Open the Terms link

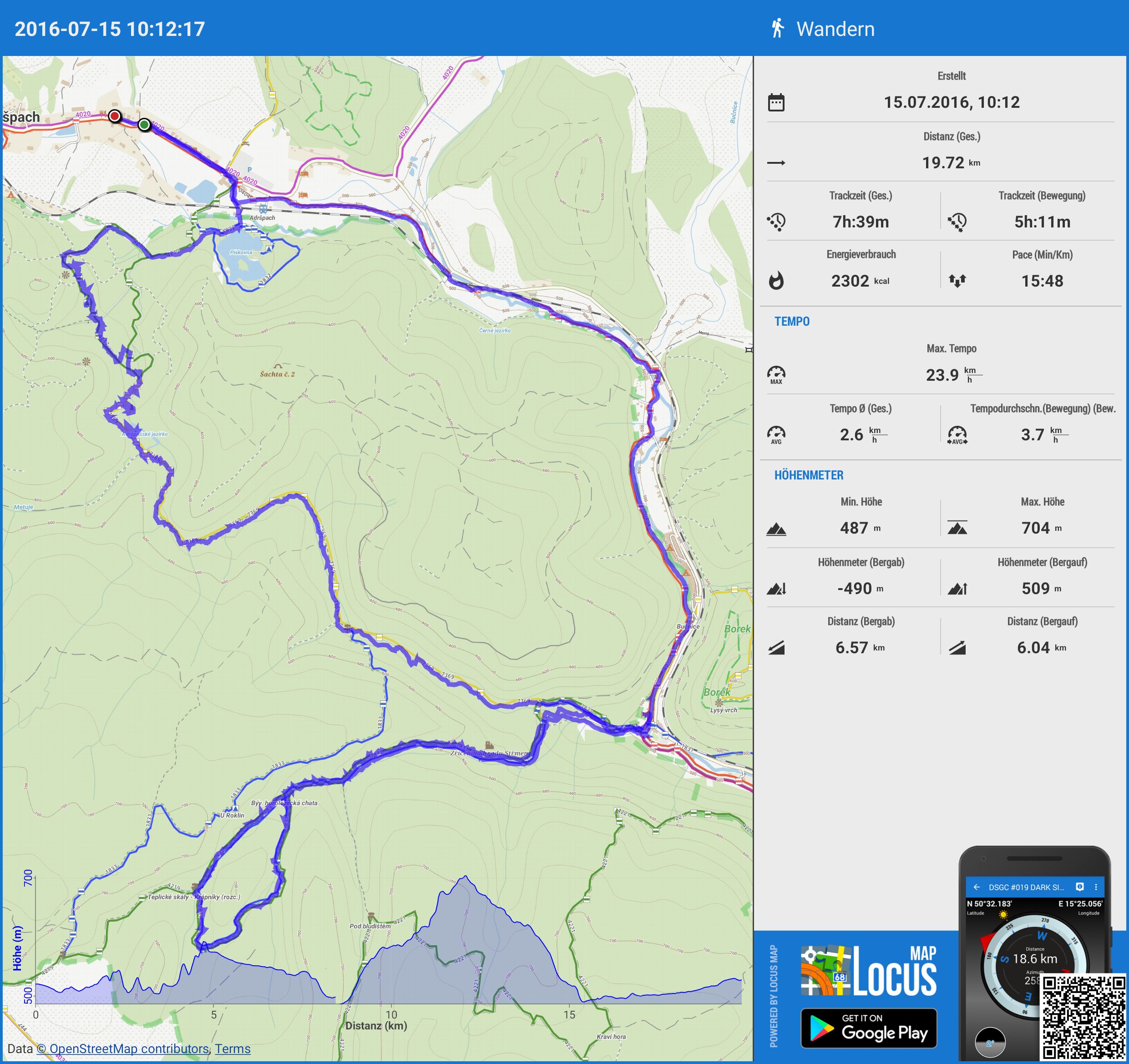[232, 1049]
